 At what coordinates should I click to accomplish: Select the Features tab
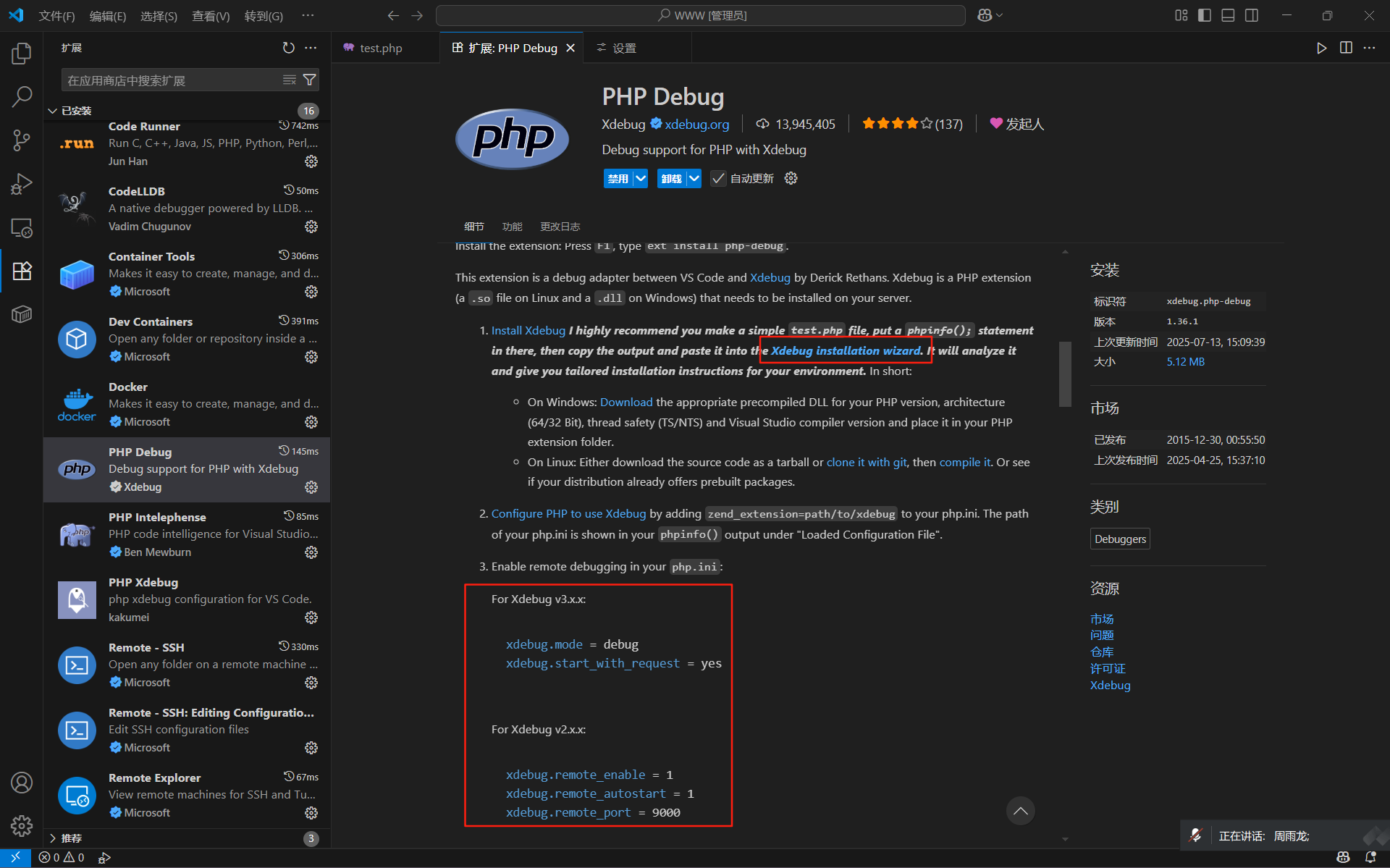click(512, 227)
